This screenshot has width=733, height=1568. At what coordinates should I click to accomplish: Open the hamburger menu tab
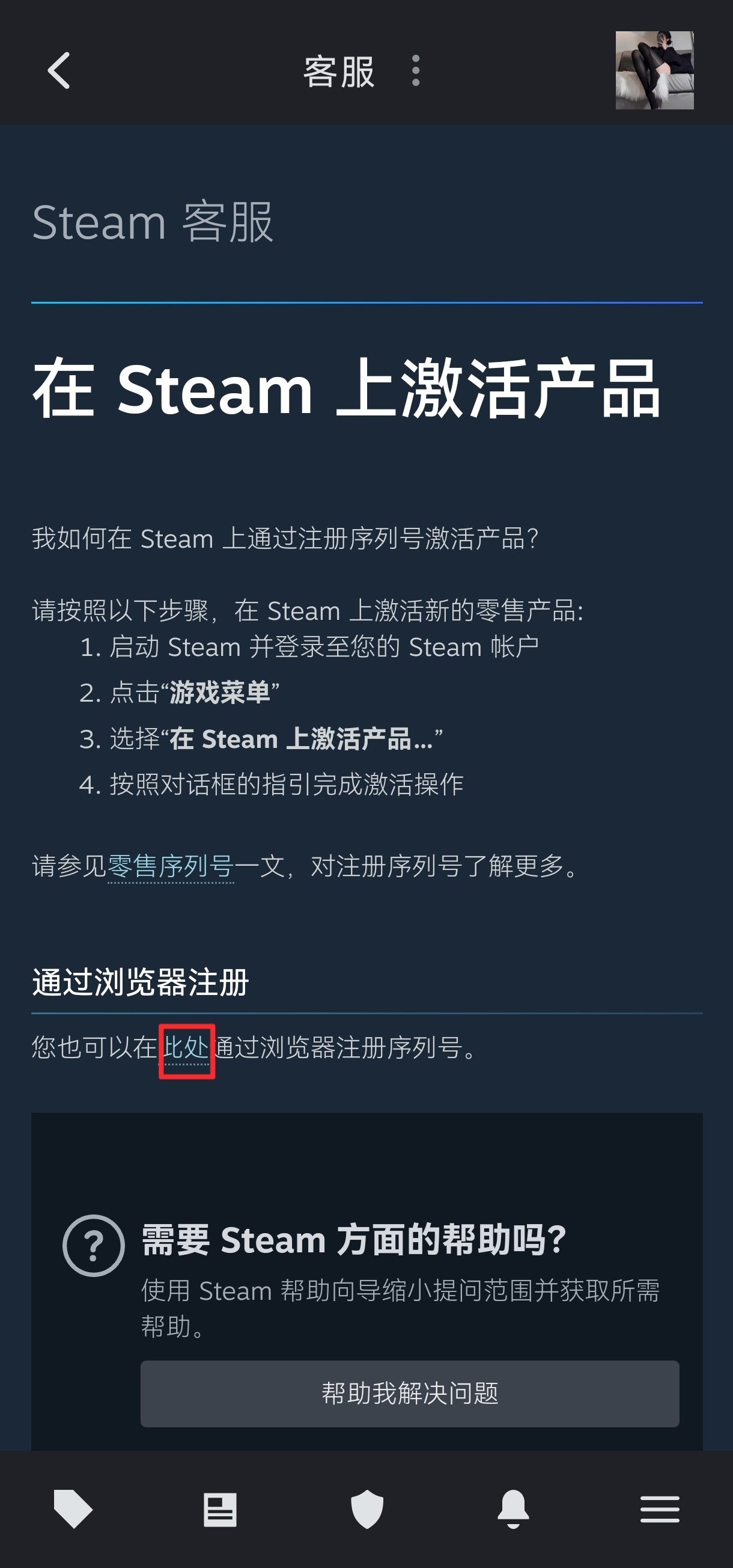coord(660,1509)
